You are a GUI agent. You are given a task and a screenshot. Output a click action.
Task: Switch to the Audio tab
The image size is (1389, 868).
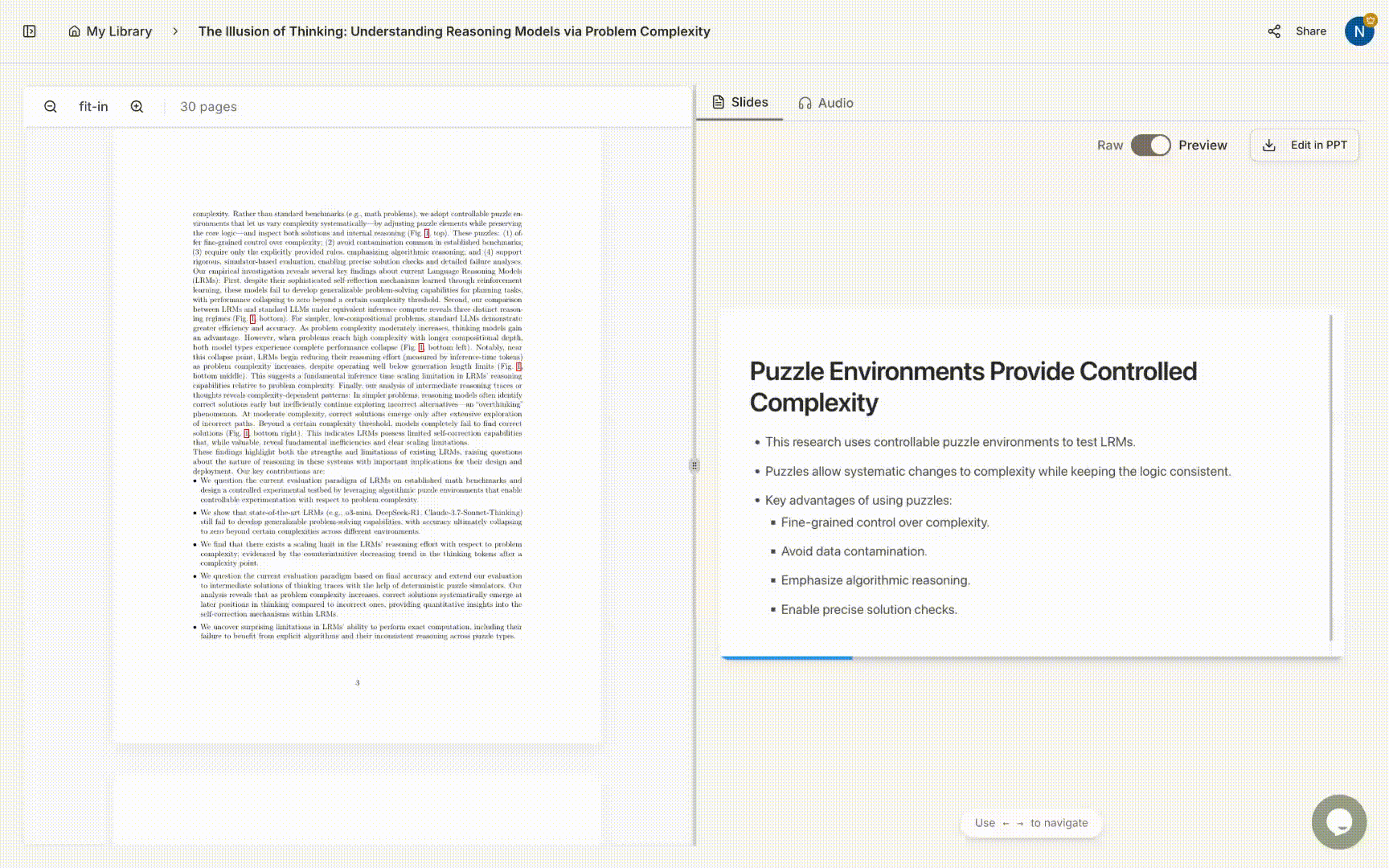click(826, 103)
